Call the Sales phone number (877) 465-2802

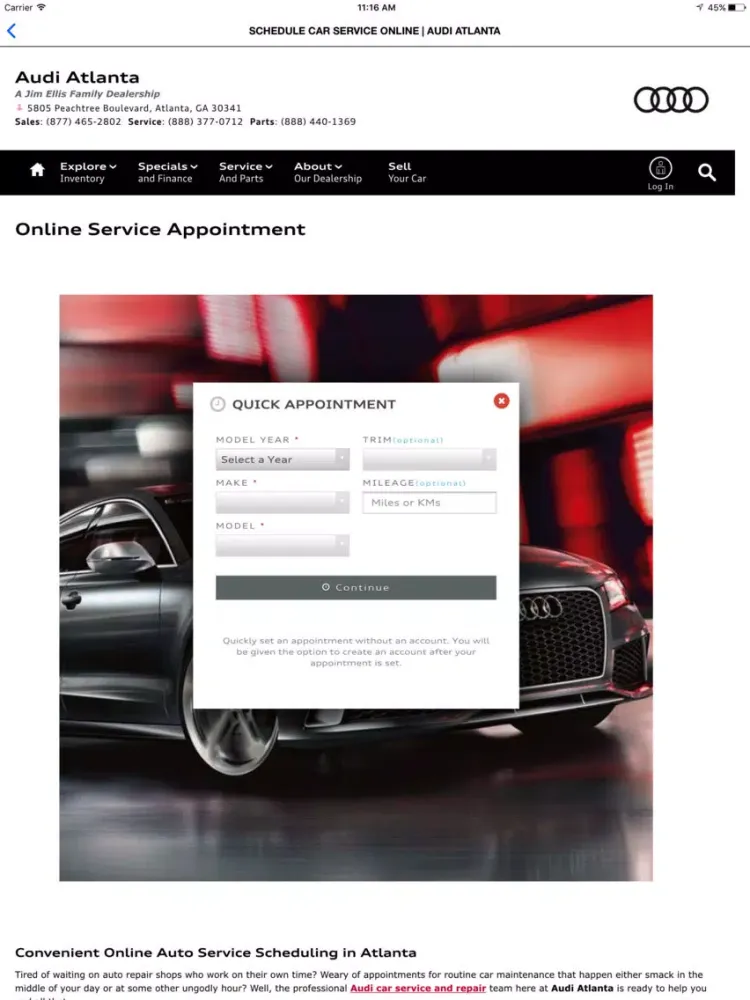[x=83, y=121]
